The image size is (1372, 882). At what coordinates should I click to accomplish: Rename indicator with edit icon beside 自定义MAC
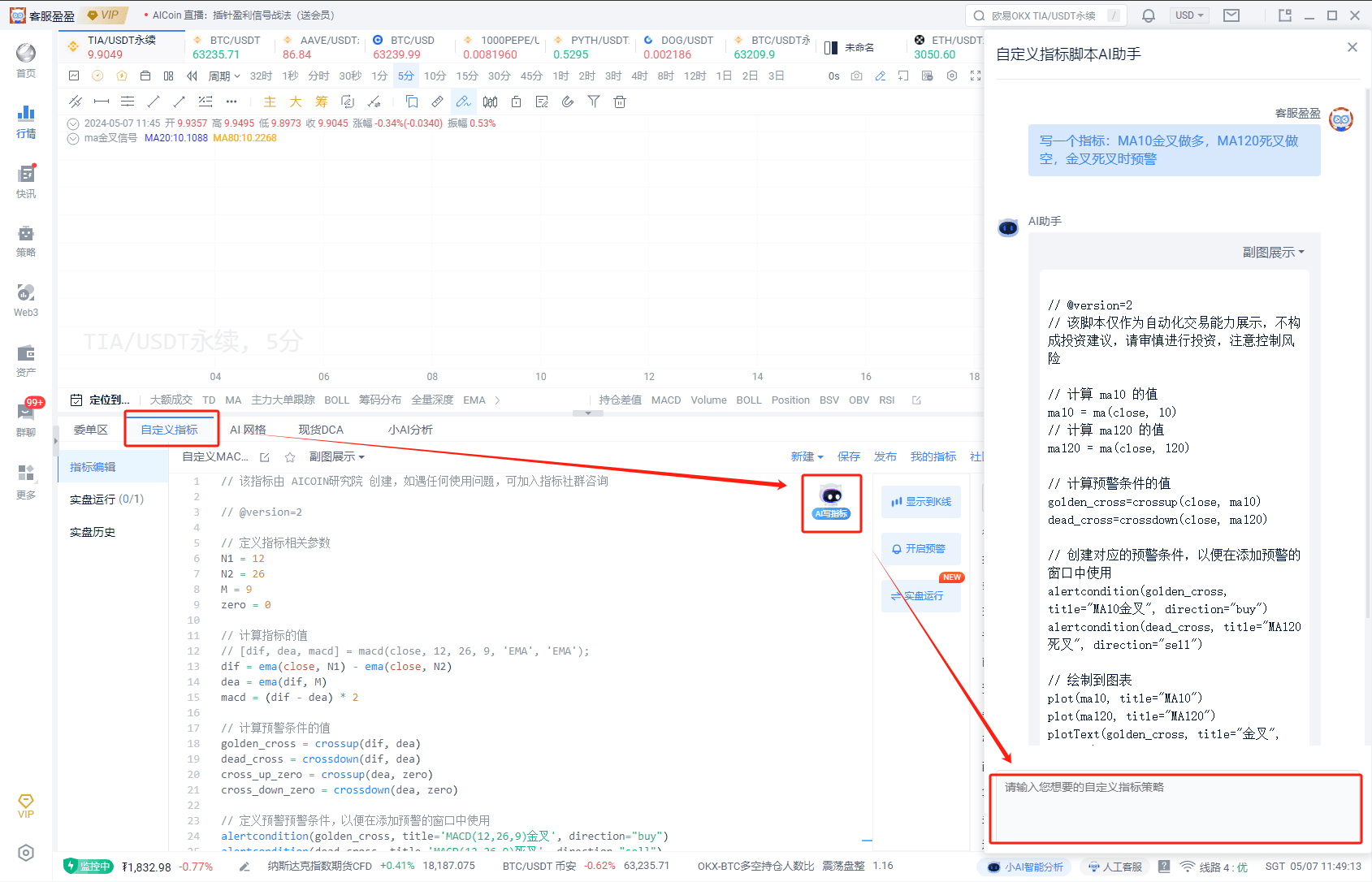pyautogui.click(x=265, y=457)
